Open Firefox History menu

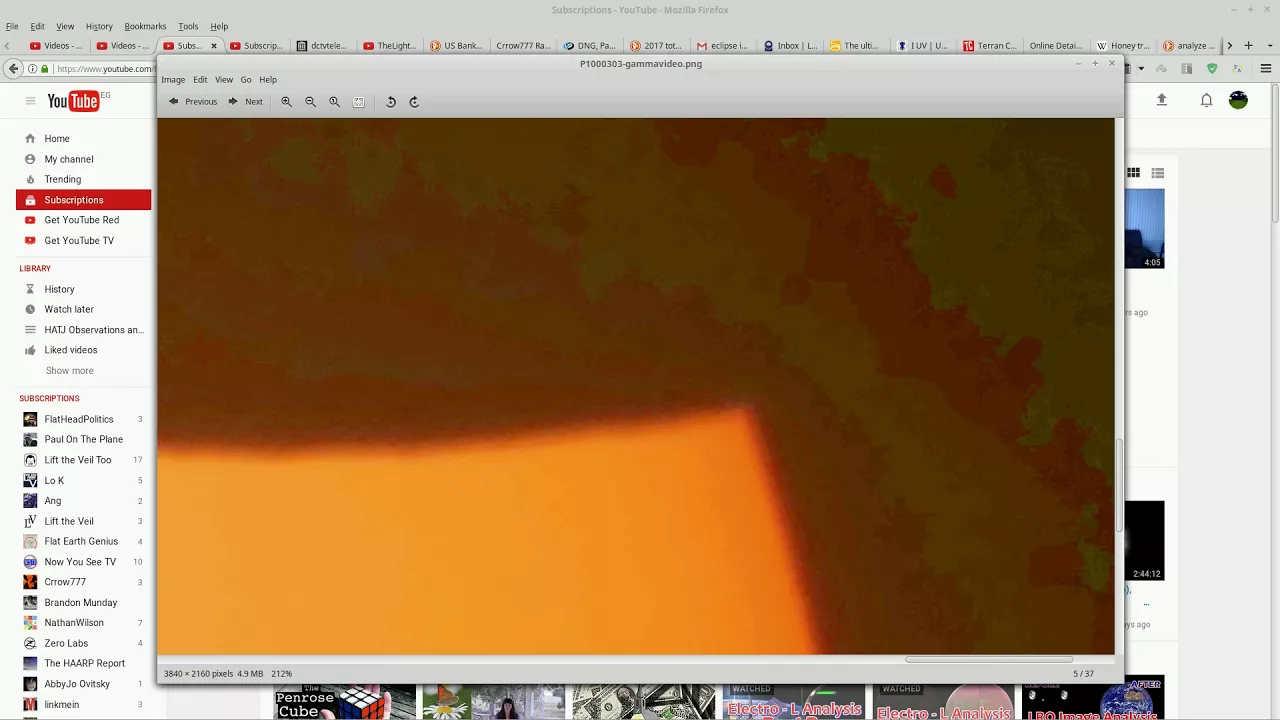coord(99,26)
